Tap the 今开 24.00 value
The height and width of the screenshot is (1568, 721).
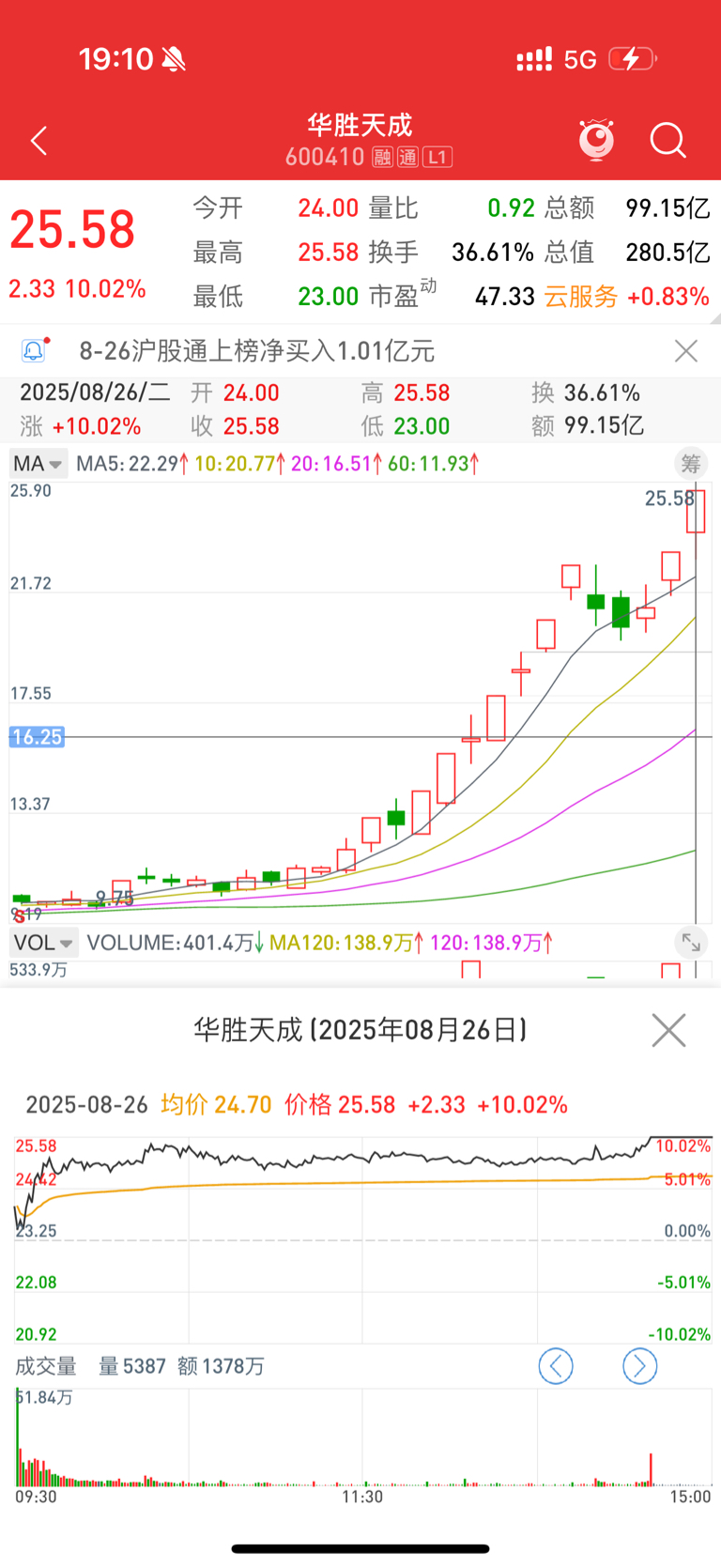click(x=329, y=208)
